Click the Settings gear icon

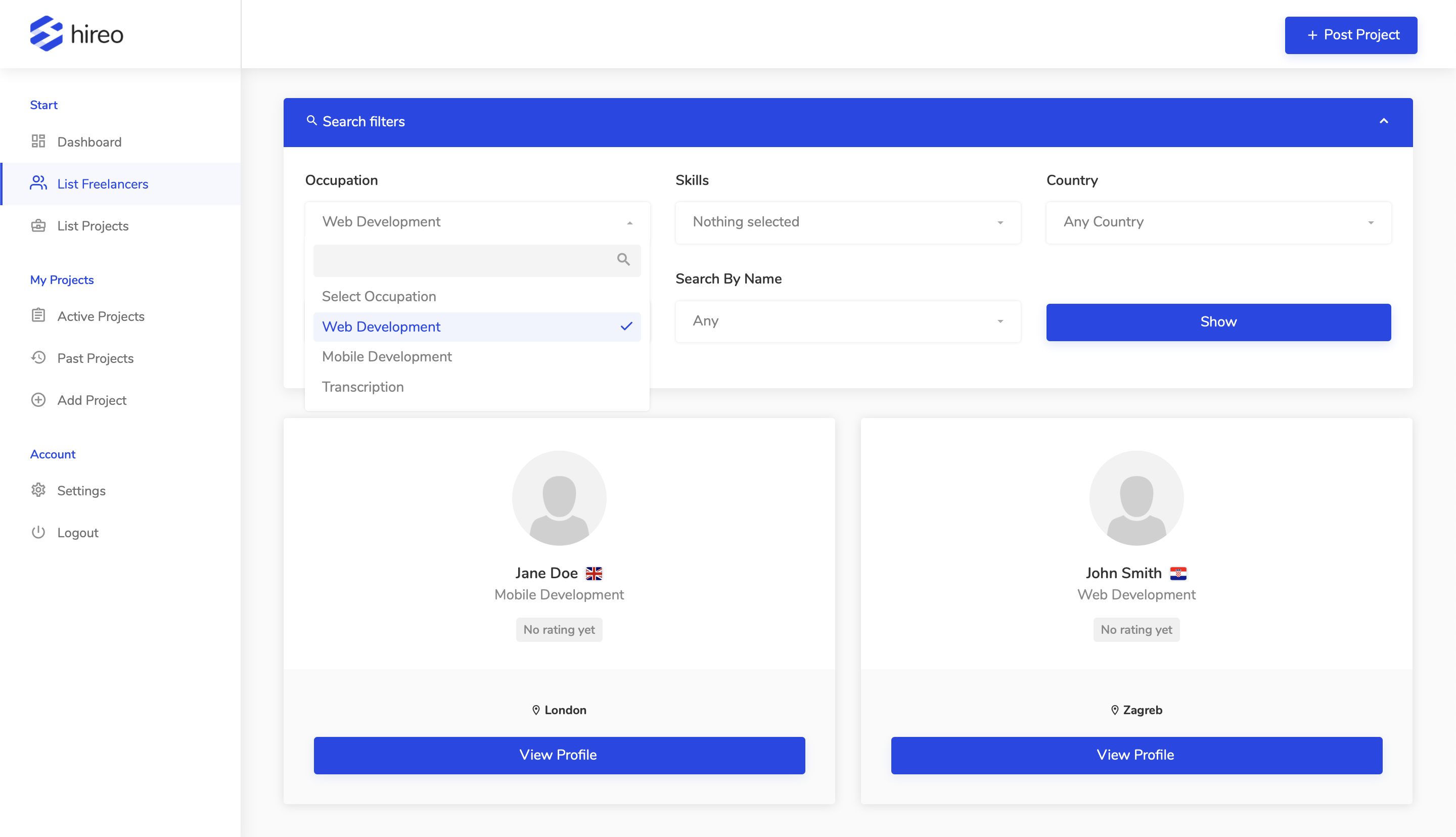click(x=38, y=490)
